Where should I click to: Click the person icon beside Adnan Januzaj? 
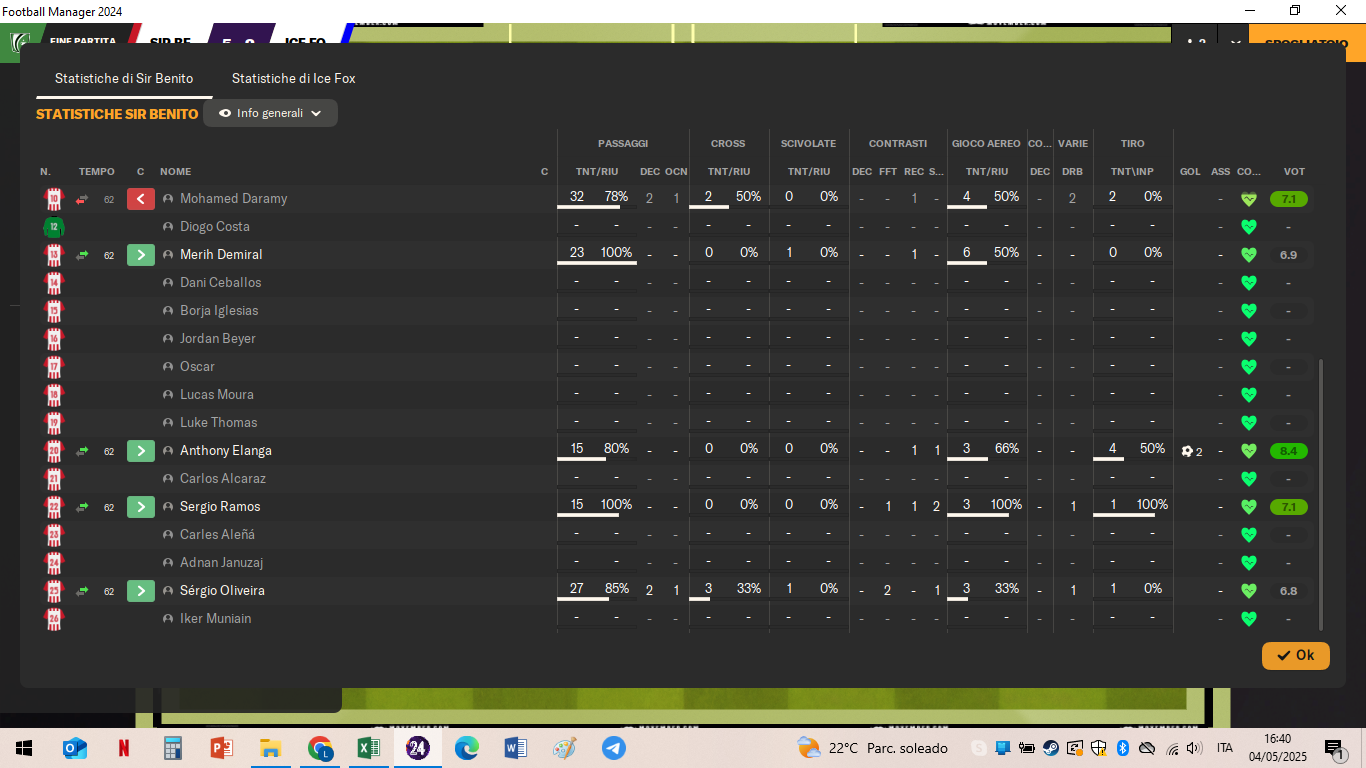click(x=168, y=563)
